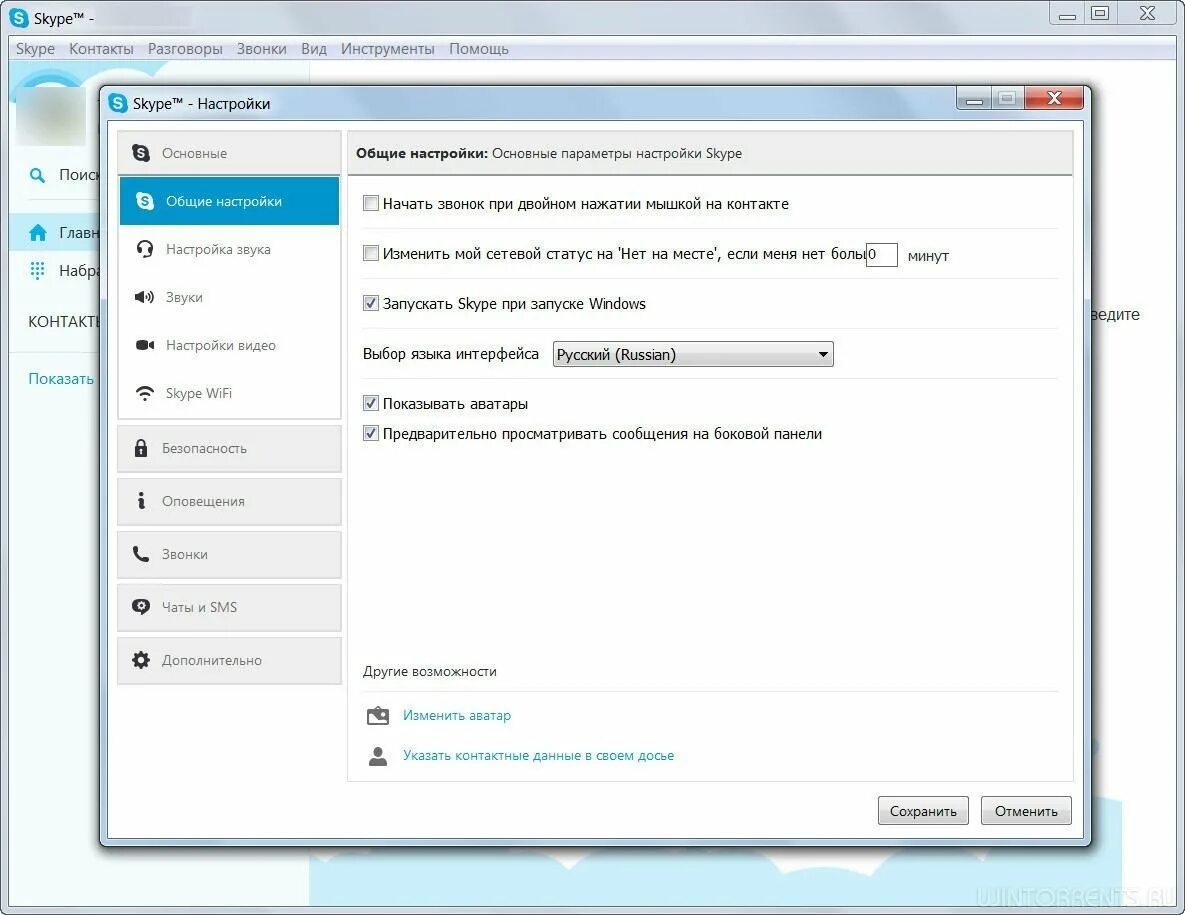Go to Настройки видео
The image size is (1185, 915).
pos(229,345)
